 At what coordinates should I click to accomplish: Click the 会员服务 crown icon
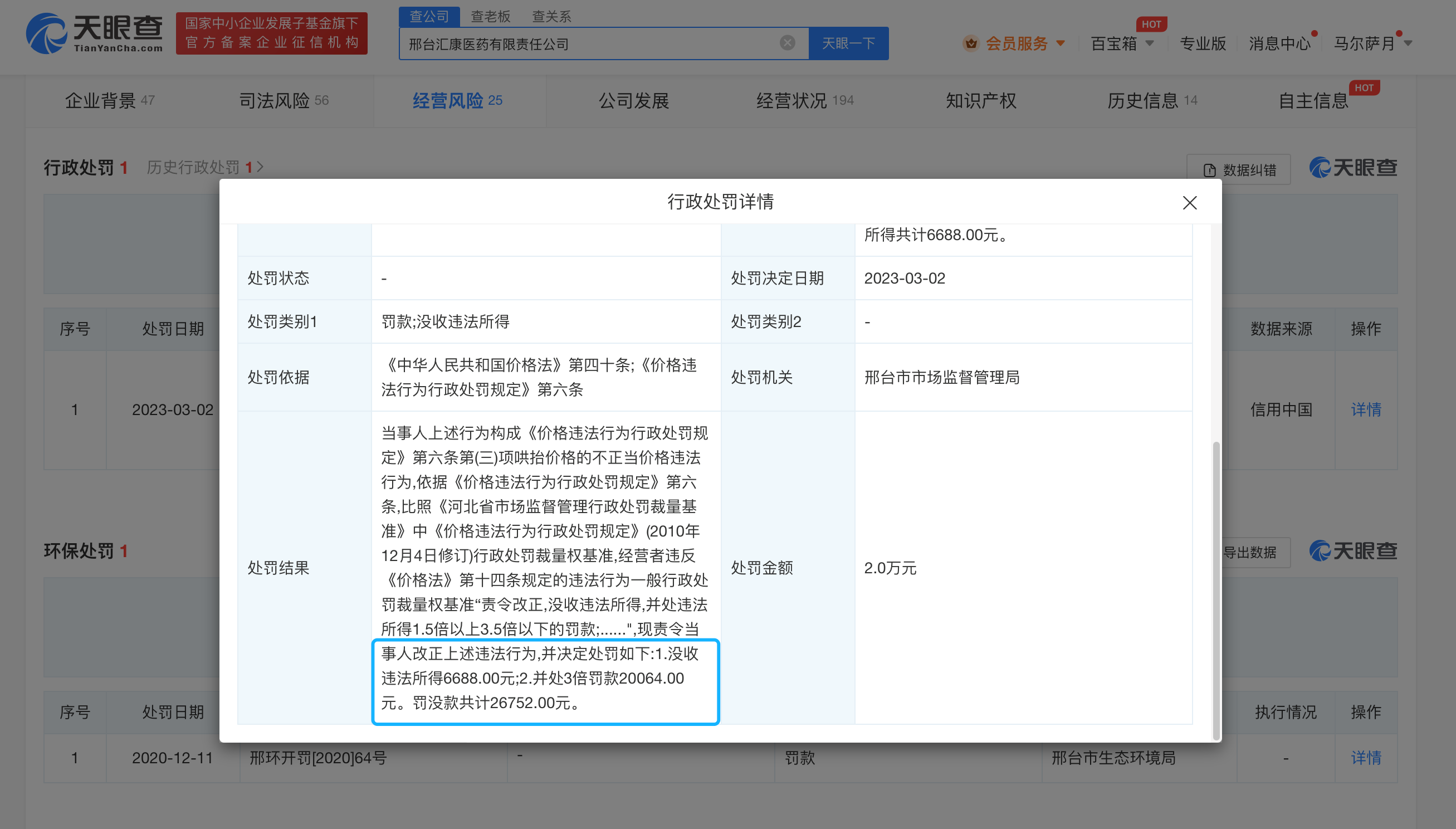coord(970,43)
